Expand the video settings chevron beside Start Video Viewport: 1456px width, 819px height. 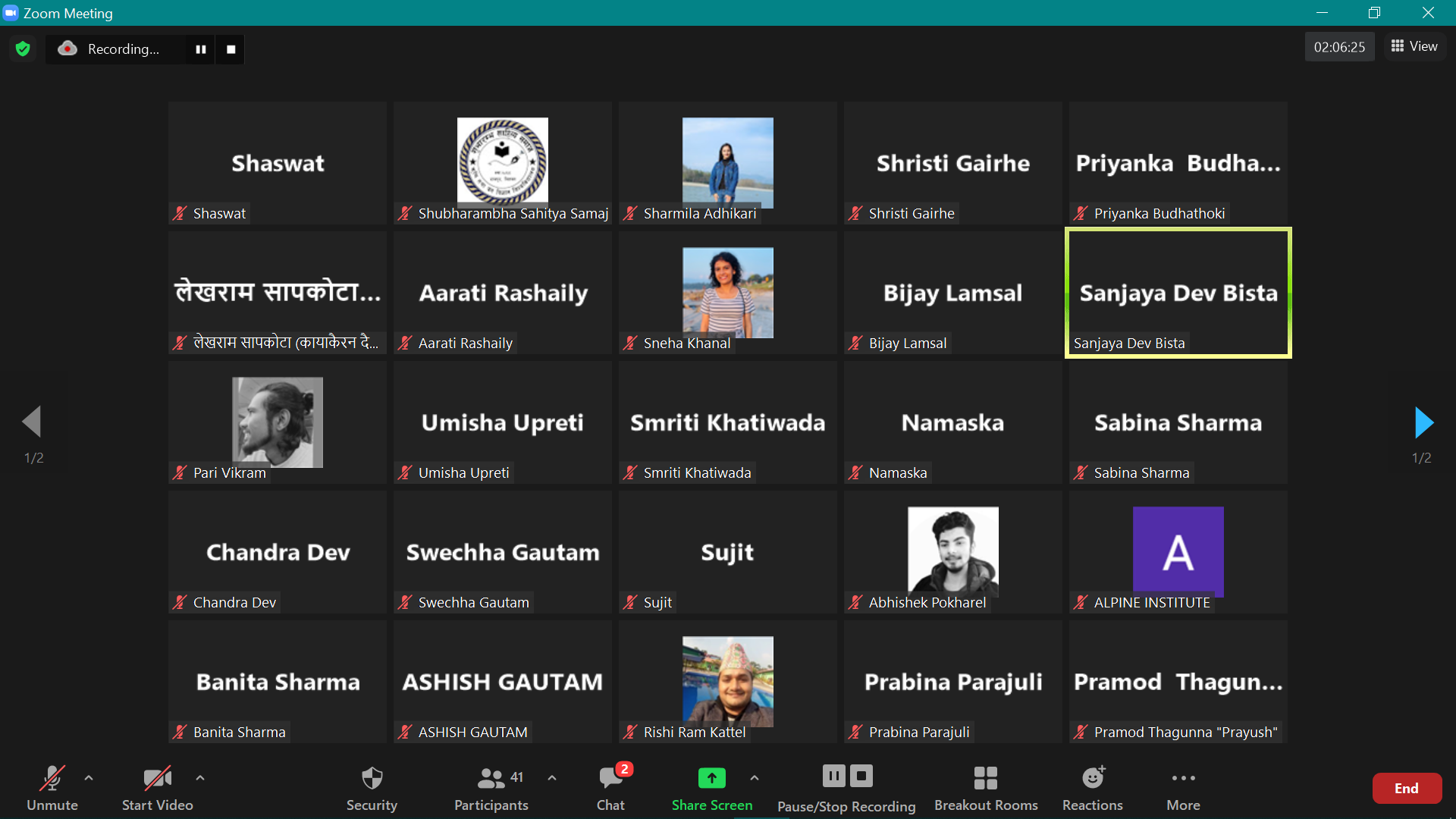(199, 778)
